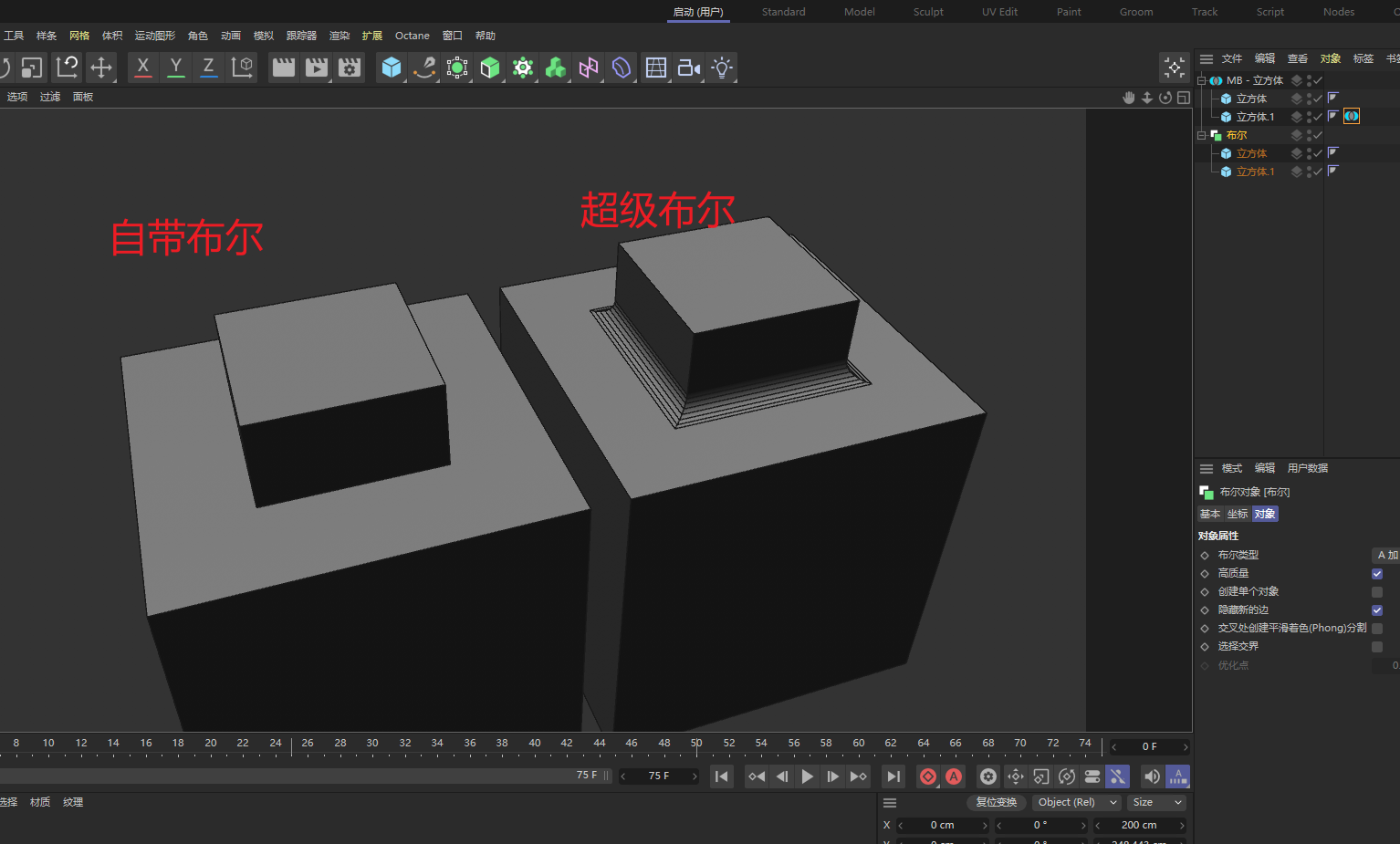Click the X position field showing 0 cm
This screenshot has width=1400, height=844.
point(943,825)
